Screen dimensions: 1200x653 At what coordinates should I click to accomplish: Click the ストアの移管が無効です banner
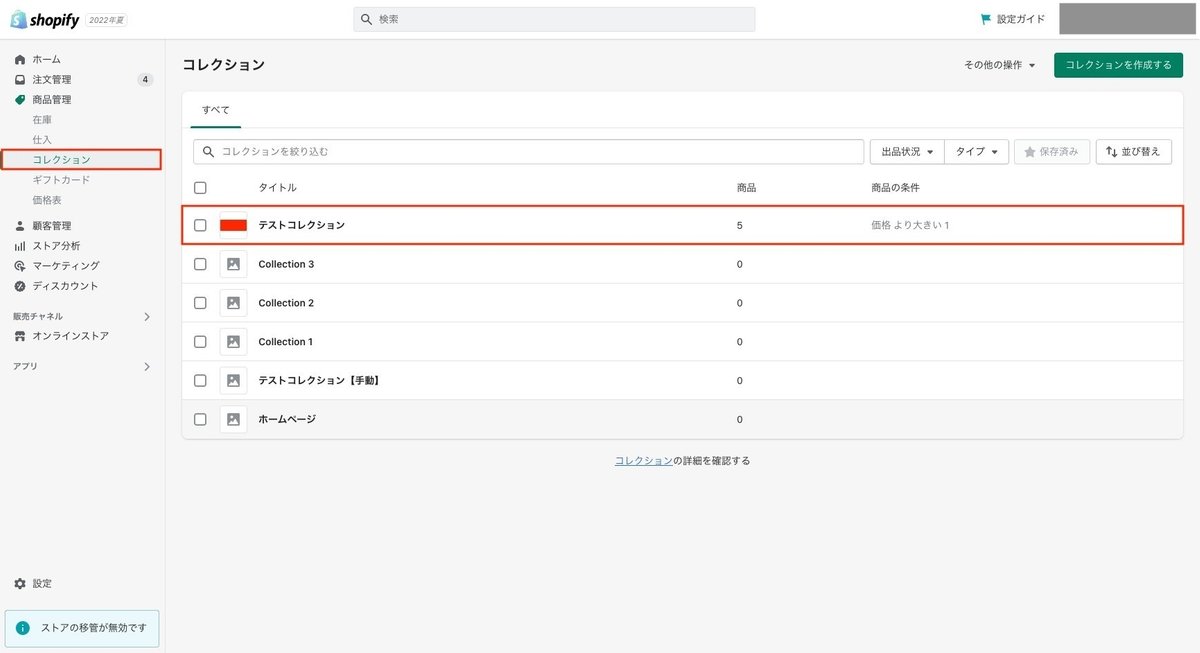coord(82,628)
